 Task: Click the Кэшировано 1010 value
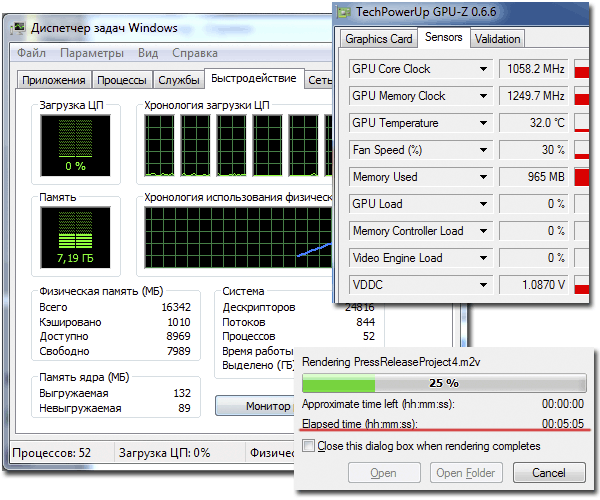(179, 322)
